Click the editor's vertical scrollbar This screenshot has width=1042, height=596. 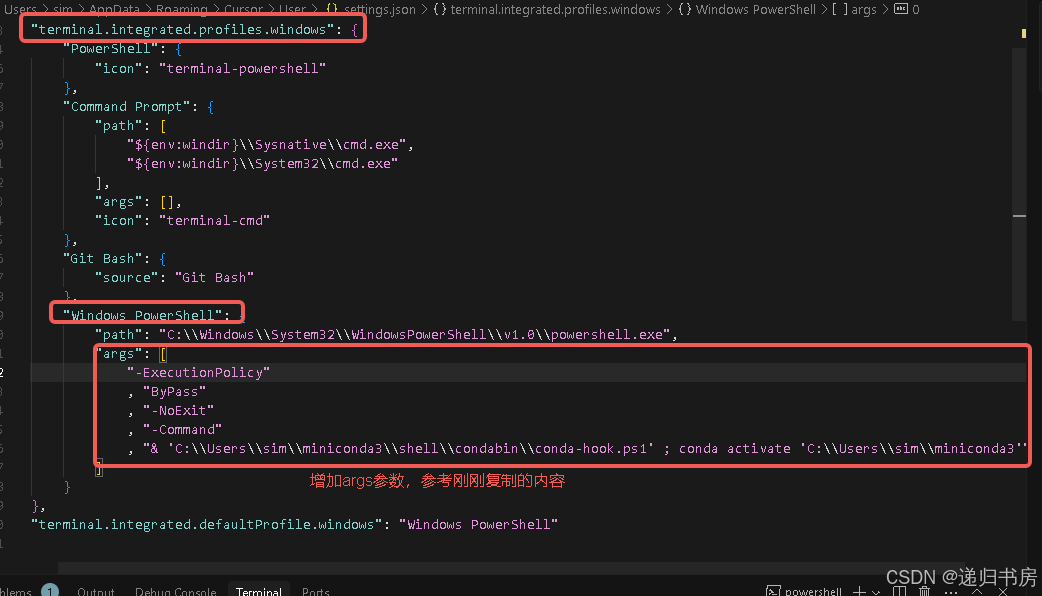coord(1020,183)
